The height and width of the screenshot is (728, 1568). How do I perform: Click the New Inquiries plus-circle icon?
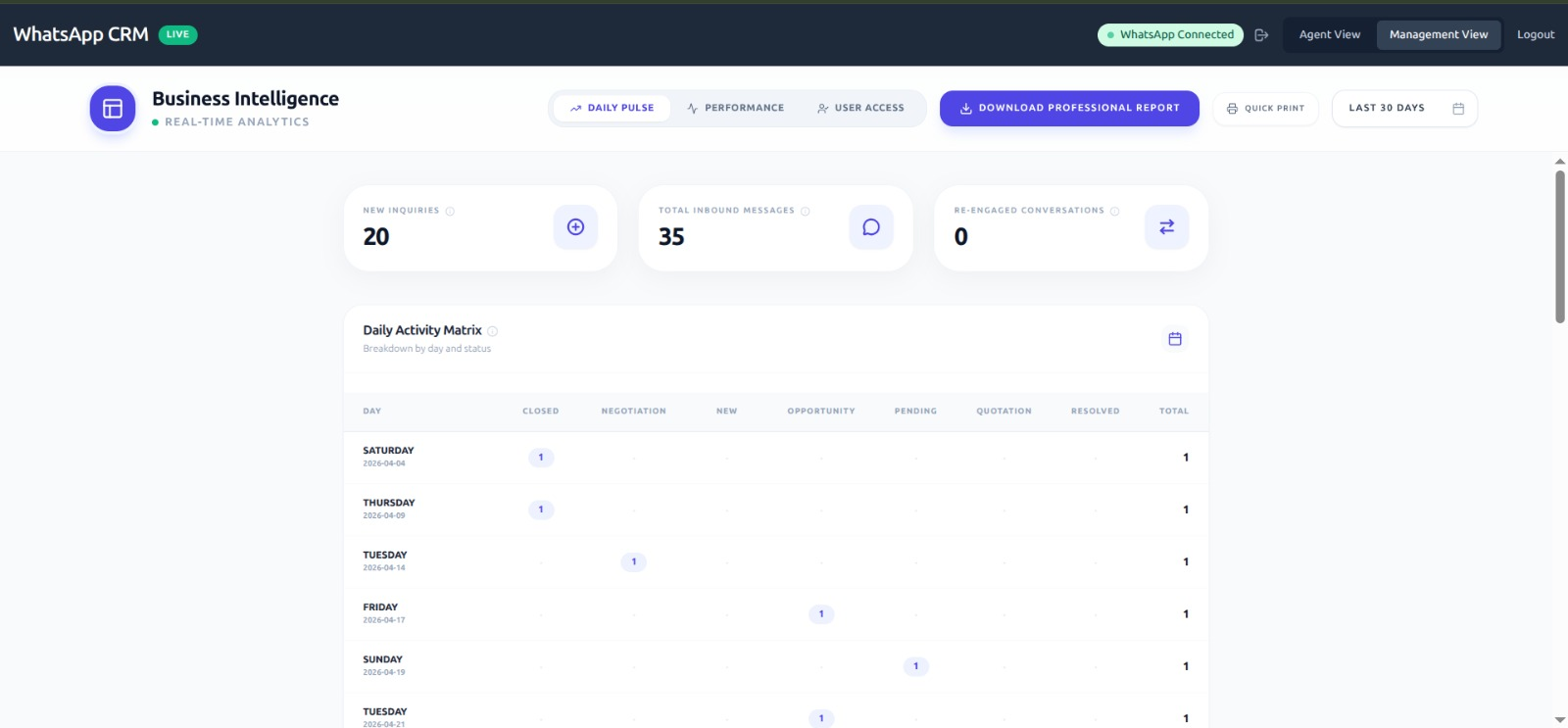[575, 227]
